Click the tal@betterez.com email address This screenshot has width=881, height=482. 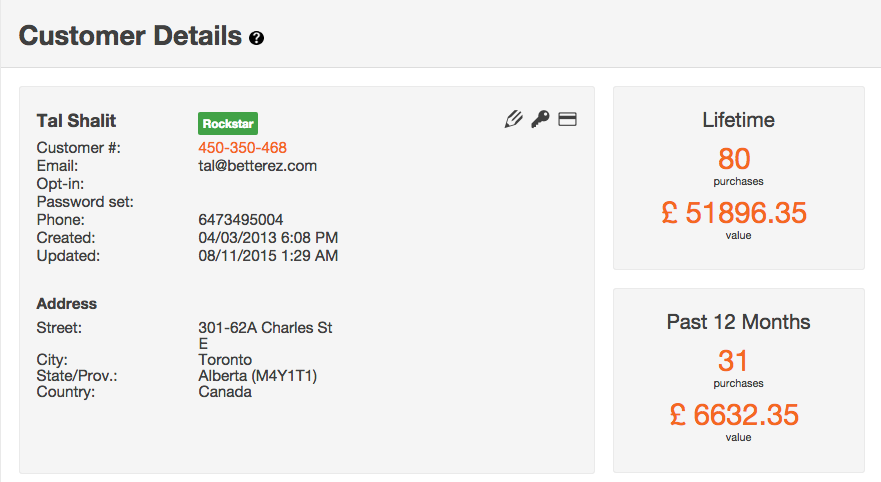tap(257, 166)
